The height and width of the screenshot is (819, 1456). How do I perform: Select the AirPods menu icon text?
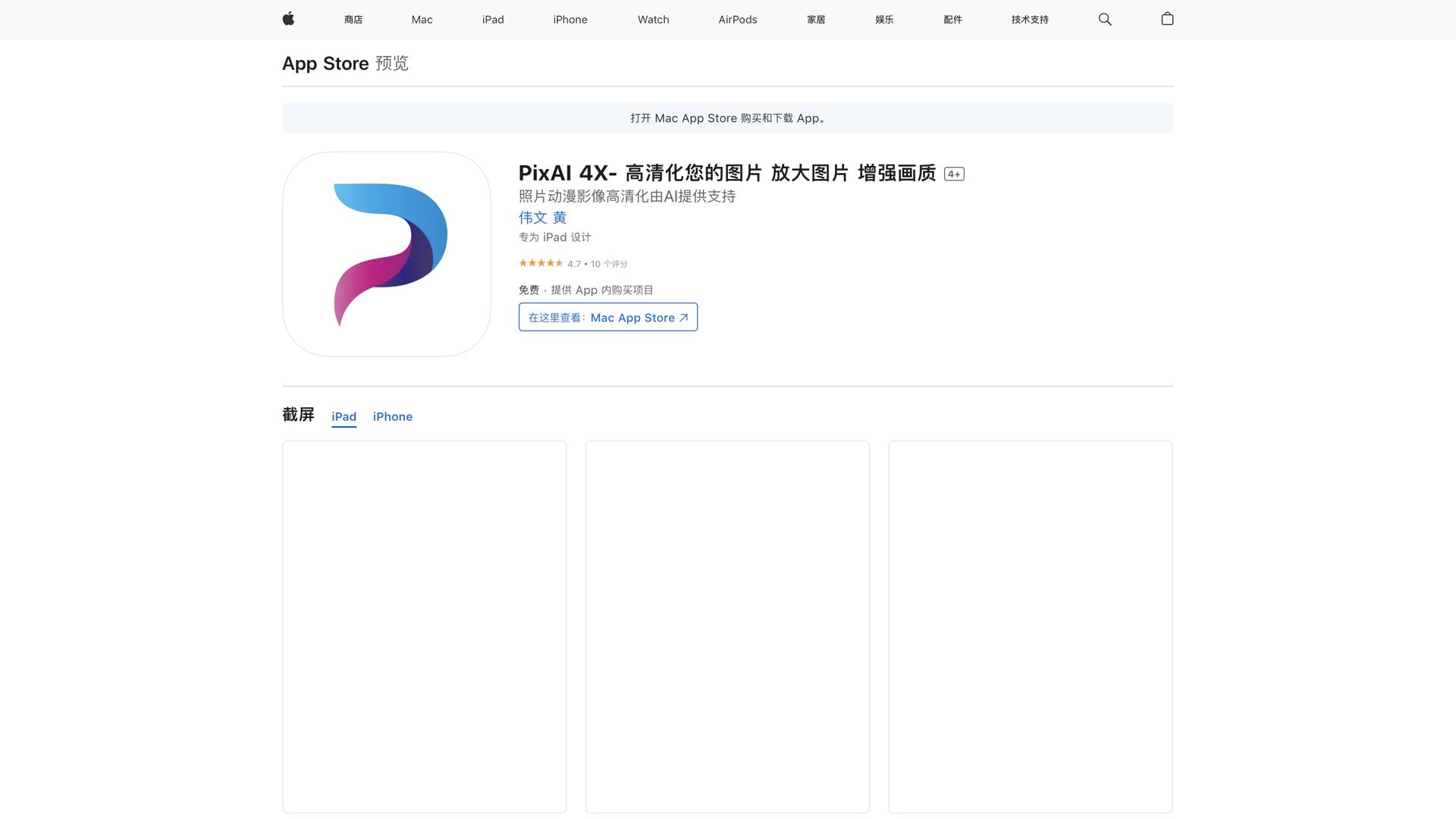pos(736,20)
